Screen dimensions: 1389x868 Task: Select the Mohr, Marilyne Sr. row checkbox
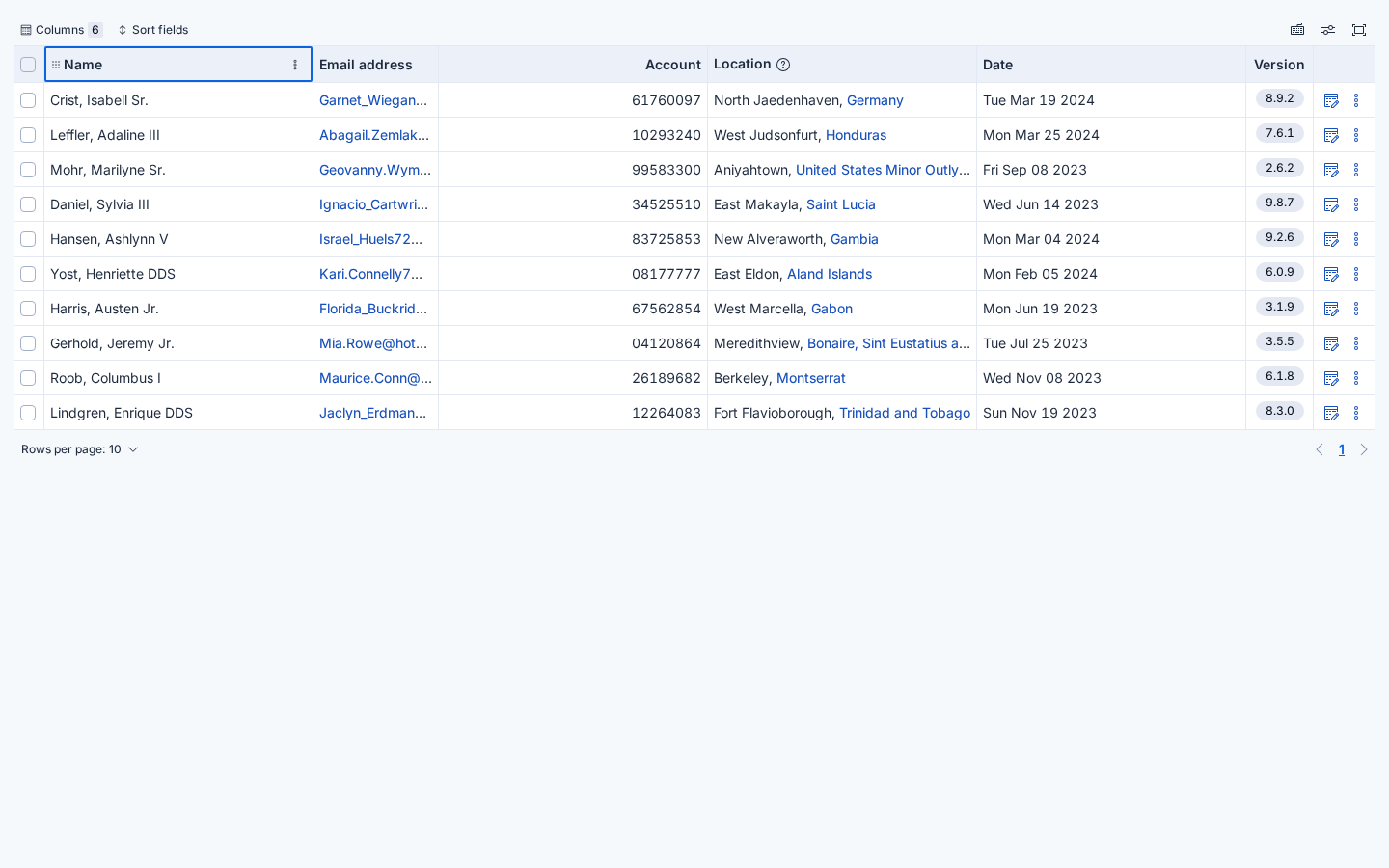[x=28, y=170]
